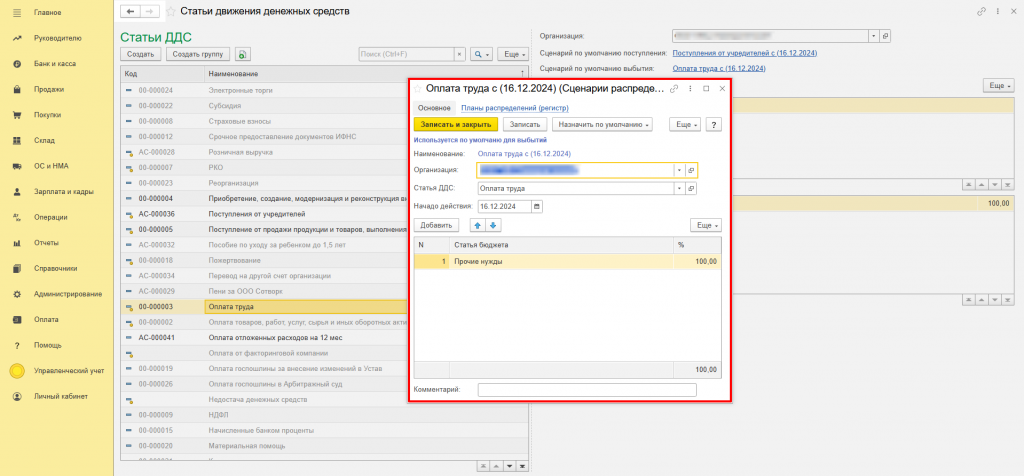Image resolution: width=1024 pixels, height=476 pixels.
Task: Open the Продажи section in sidebar
Action: 49,89
